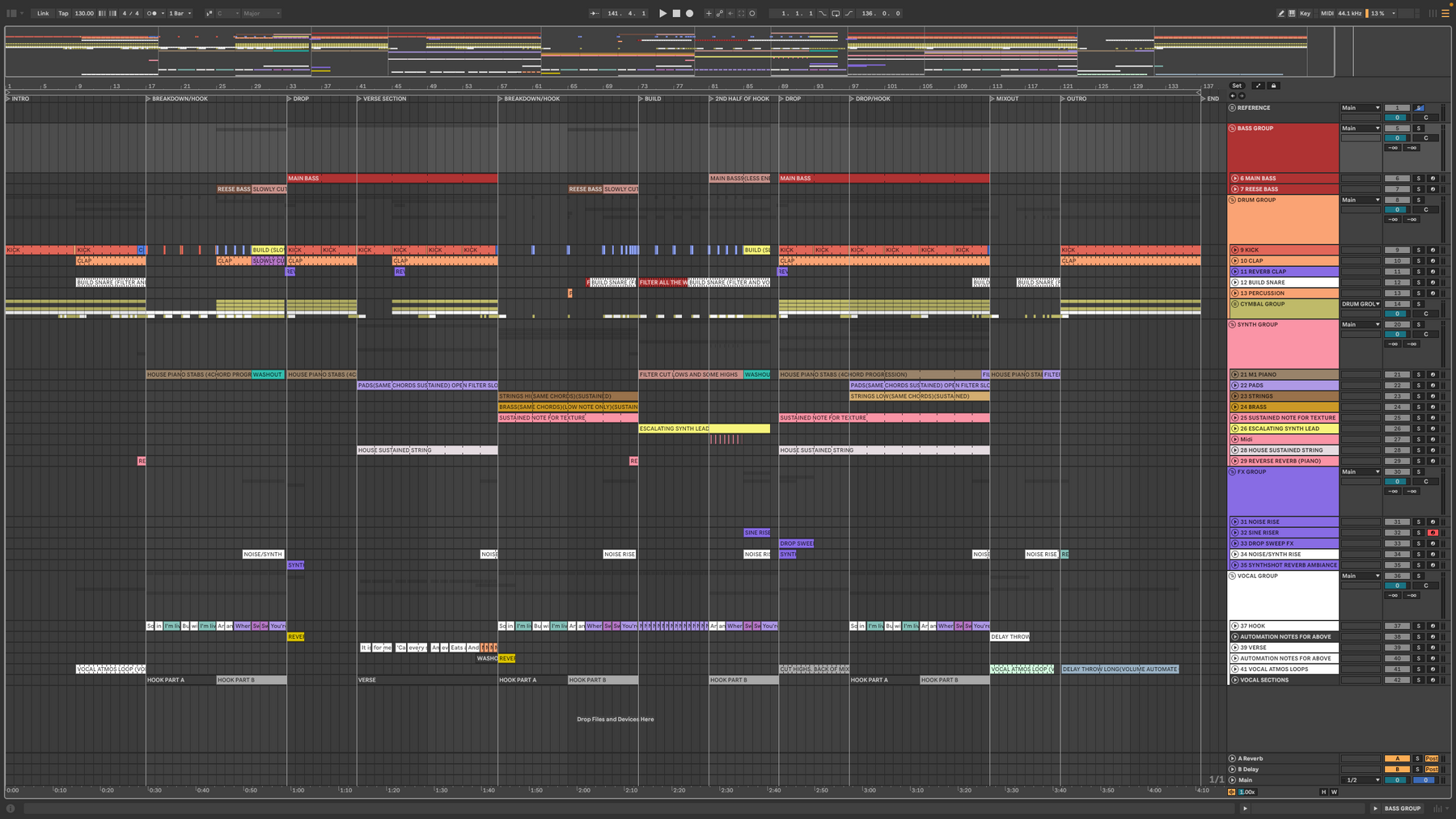Click REFERENCE track pan control C
The height and width of the screenshot is (819, 1456).
1426,117
